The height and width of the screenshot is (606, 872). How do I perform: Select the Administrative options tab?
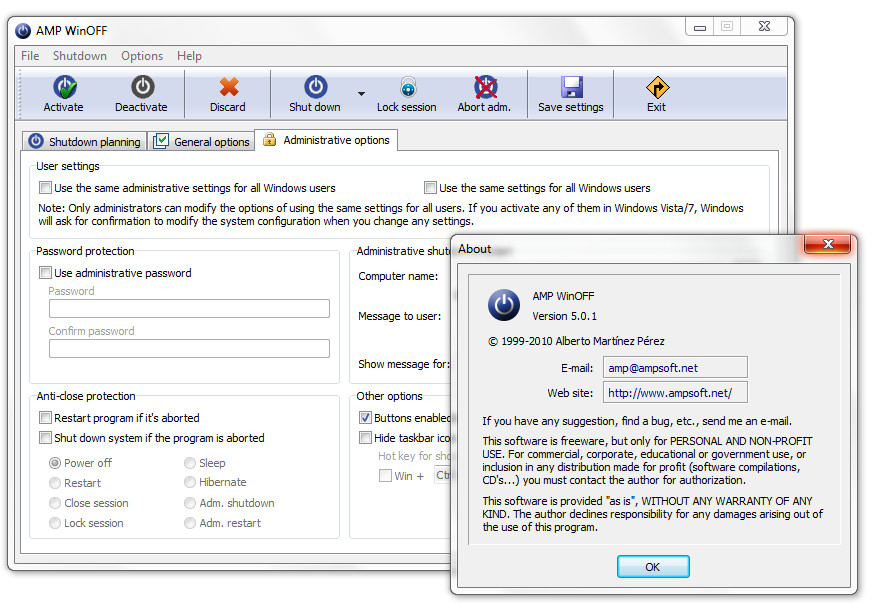(x=326, y=140)
